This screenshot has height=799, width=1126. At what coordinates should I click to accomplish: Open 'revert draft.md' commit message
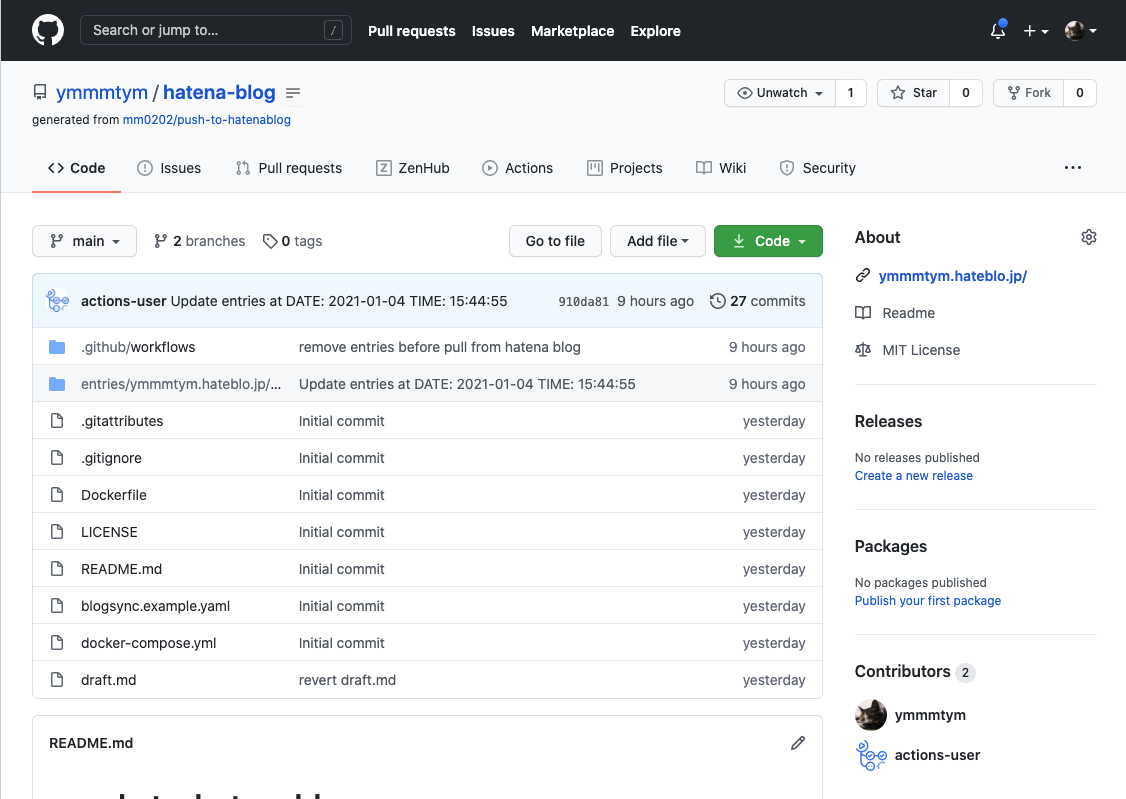click(x=348, y=681)
